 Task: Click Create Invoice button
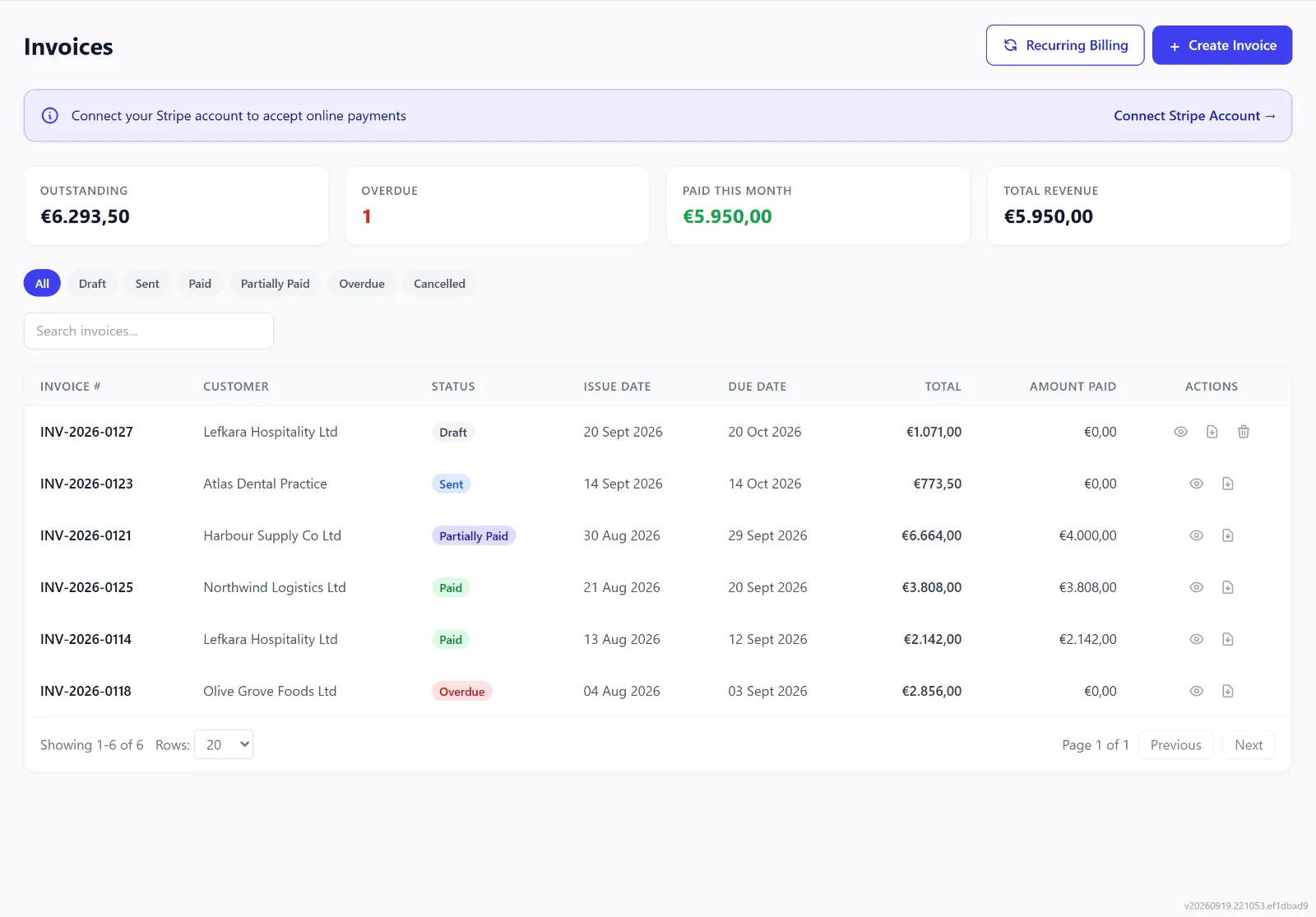pyautogui.click(x=1222, y=45)
